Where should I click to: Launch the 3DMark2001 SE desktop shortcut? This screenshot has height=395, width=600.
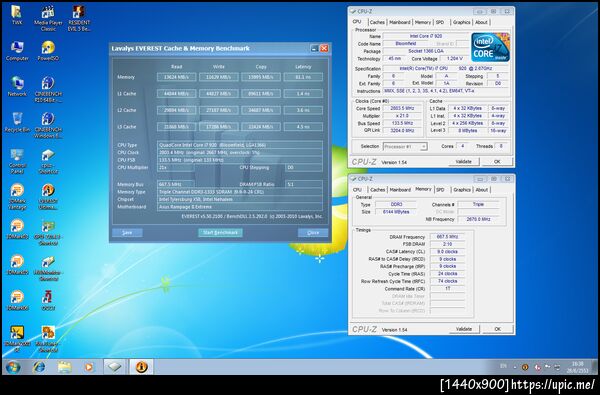click(17, 339)
